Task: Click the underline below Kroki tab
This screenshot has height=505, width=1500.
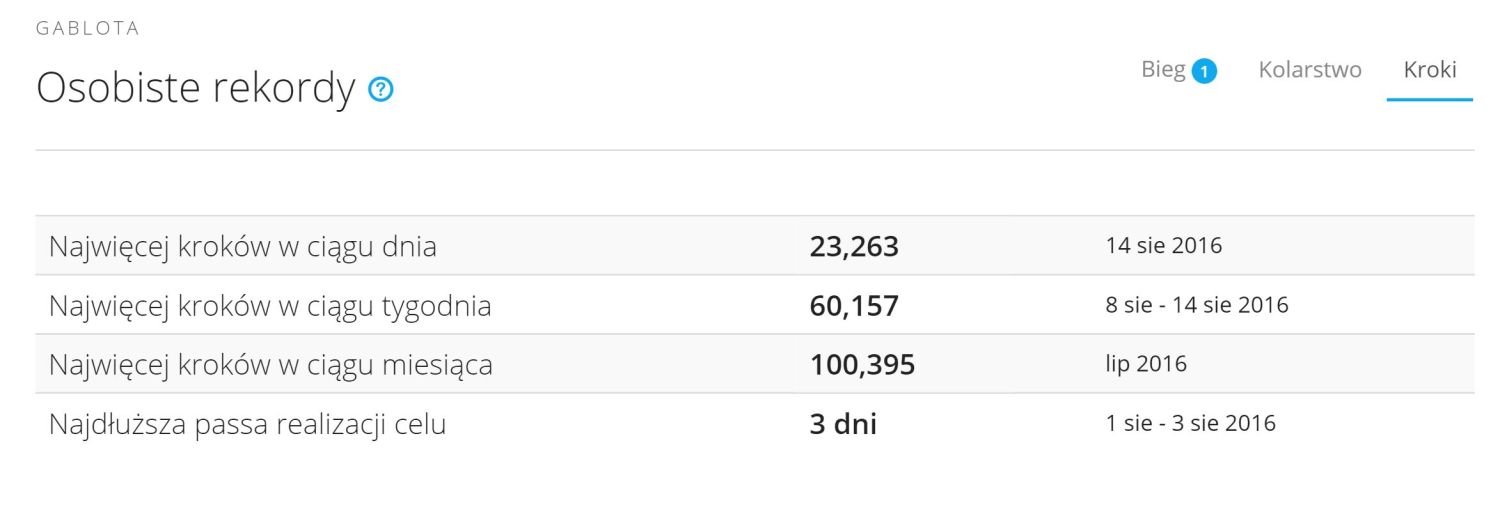Action: point(1430,100)
